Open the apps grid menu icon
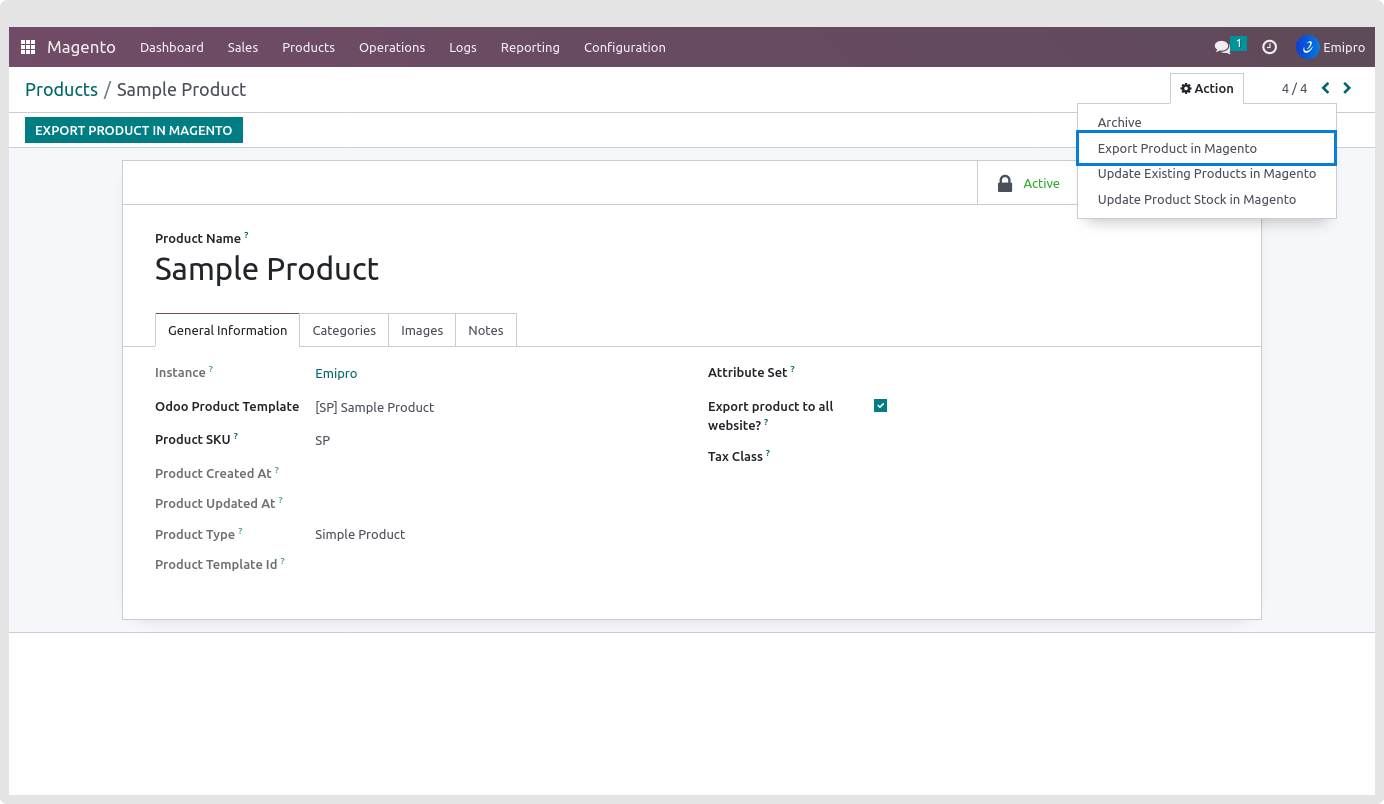This screenshot has width=1384, height=804. (x=28, y=47)
